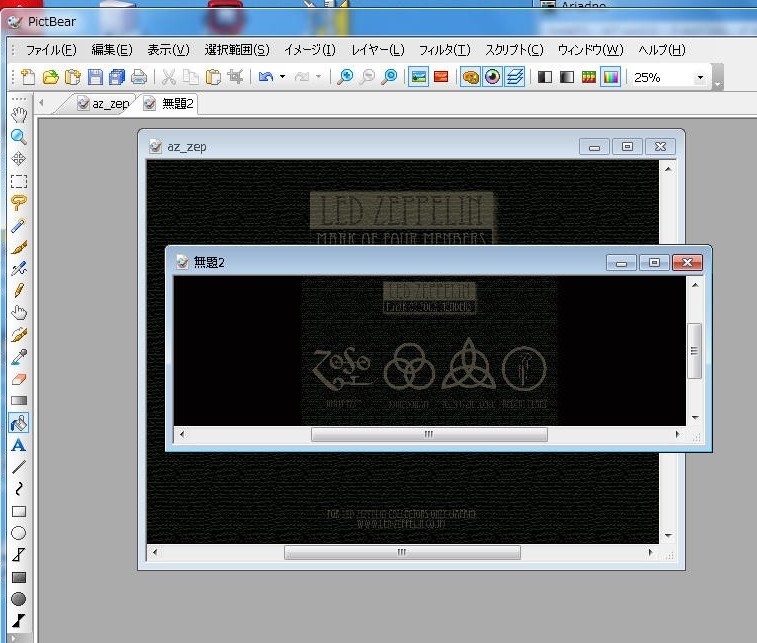Screen dimensions: 757x643
Task: Toggle the color swatches grid panel icon
Action: coord(589,77)
